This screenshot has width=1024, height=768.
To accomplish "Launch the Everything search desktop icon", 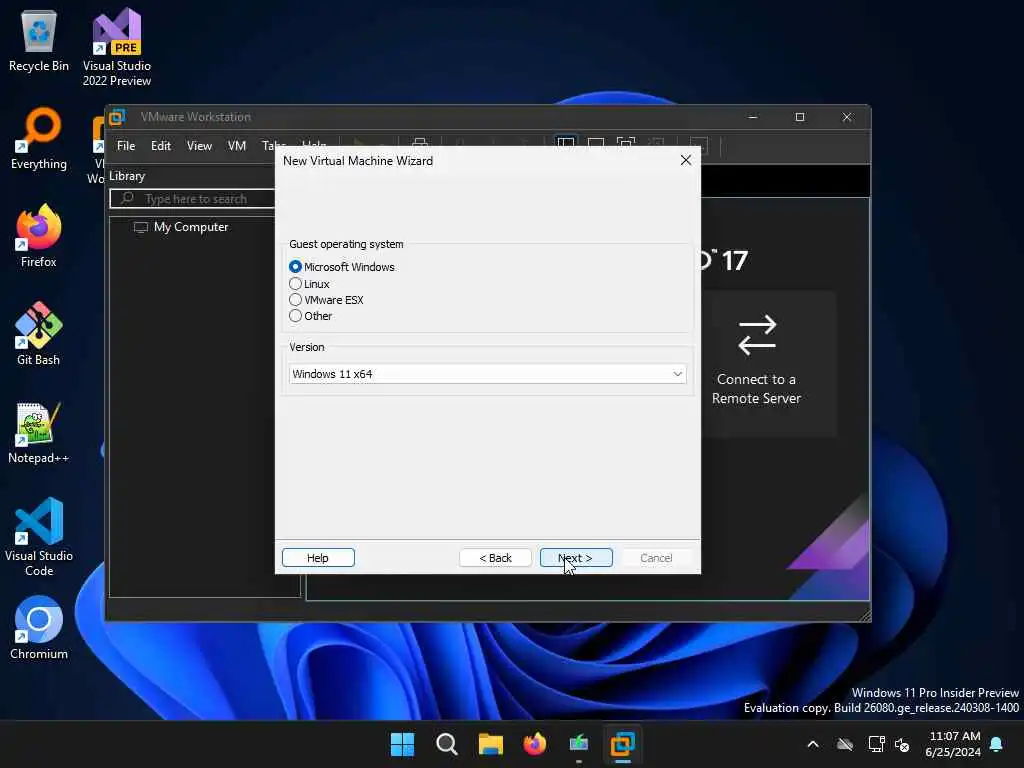I will pyautogui.click(x=39, y=138).
